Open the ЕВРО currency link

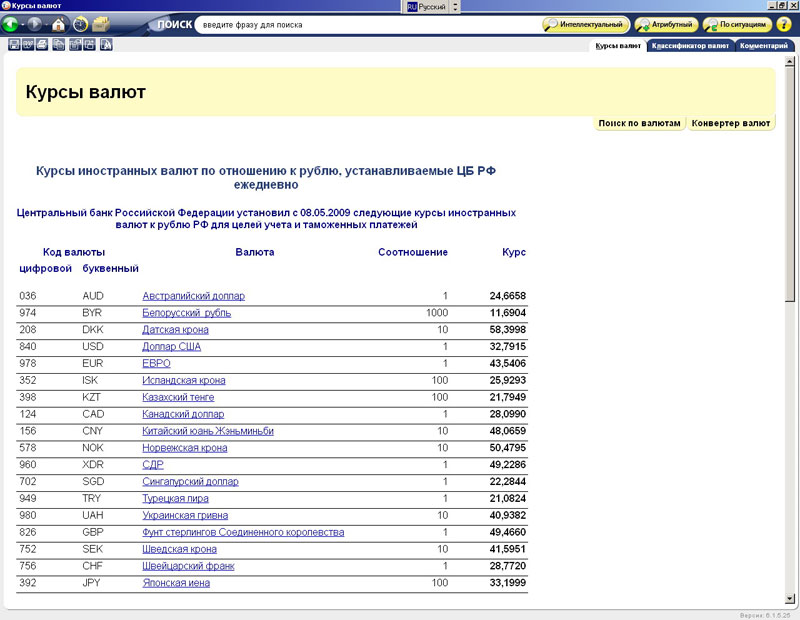click(x=156, y=364)
